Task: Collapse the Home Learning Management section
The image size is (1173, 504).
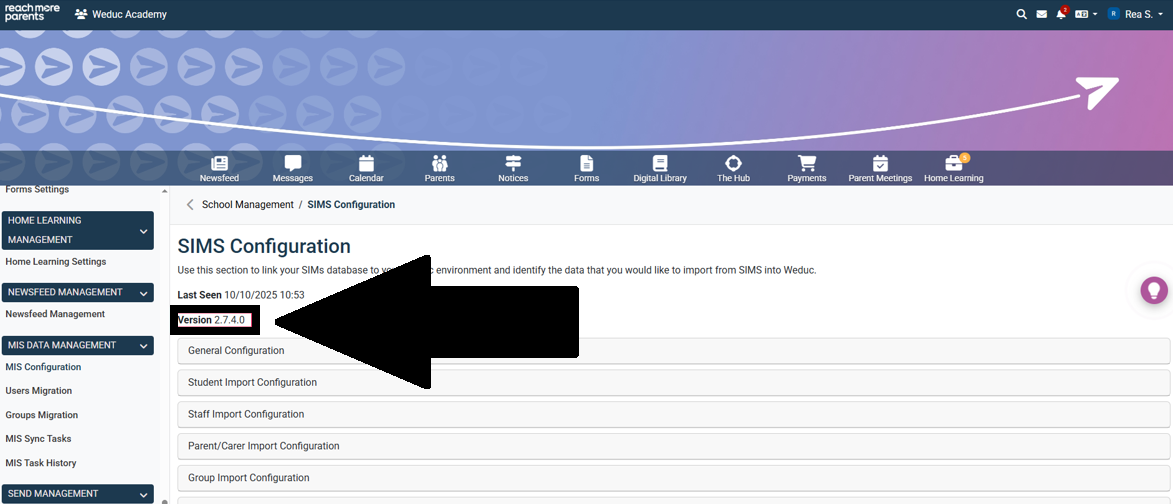Action: click(143, 231)
